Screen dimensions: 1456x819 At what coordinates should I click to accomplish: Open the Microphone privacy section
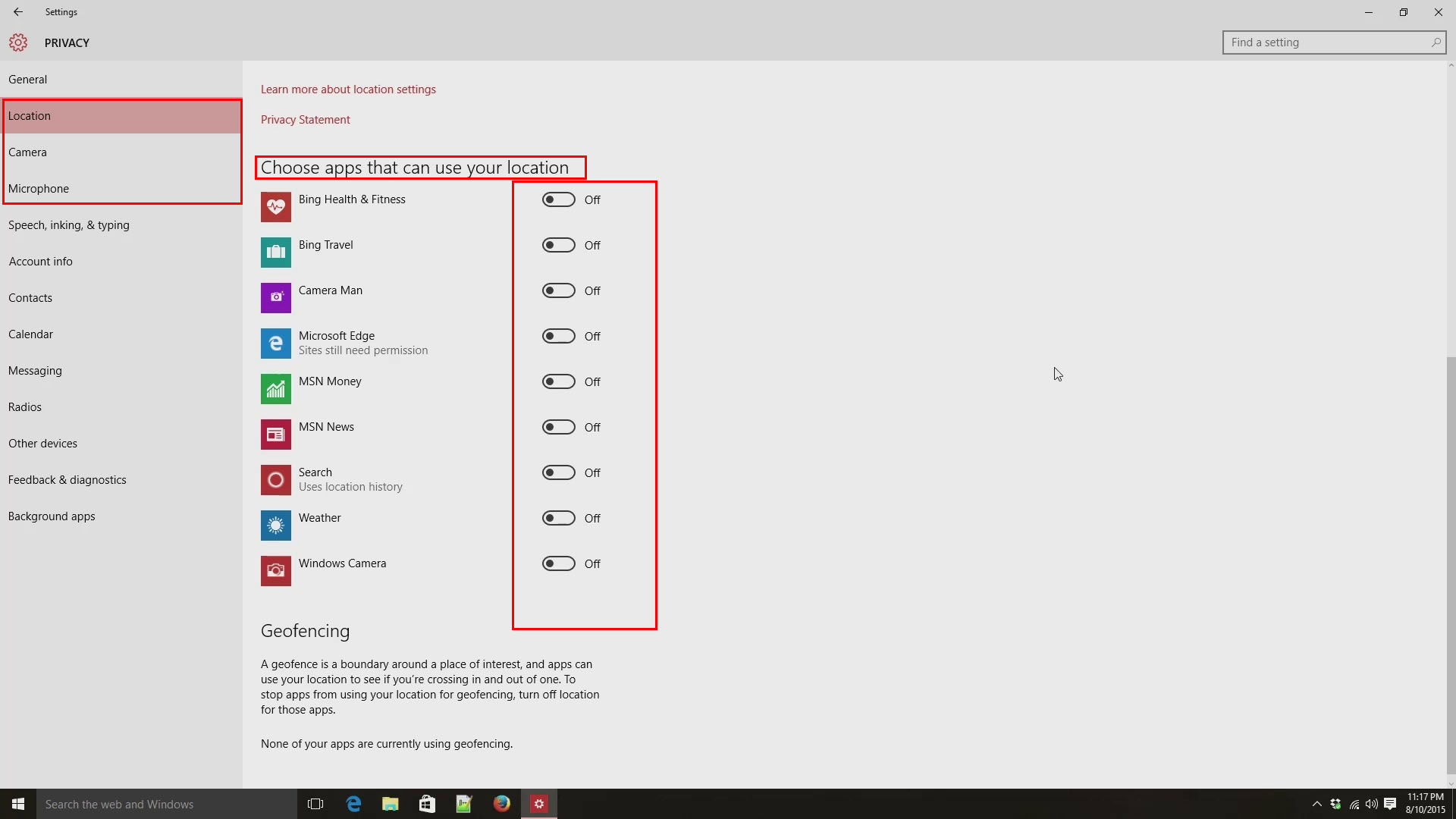coord(121,189)
